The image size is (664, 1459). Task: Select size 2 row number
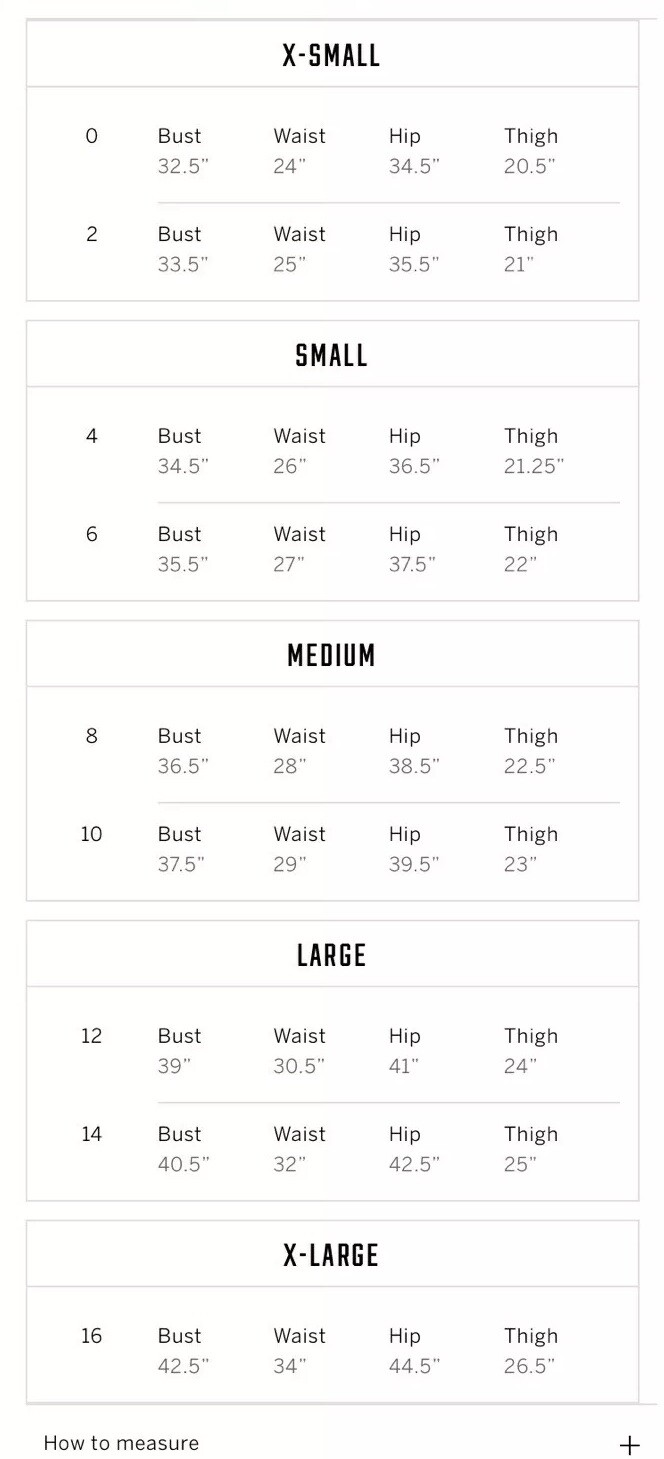(x=92, y=234)
